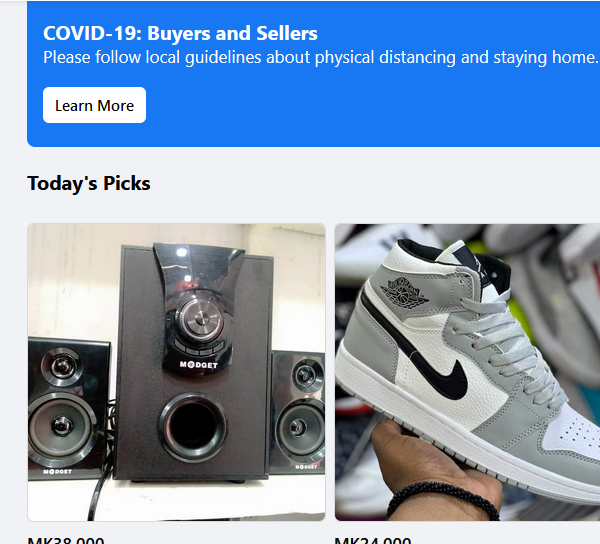Open the grey Jordan sneaker listing

(x=467, y=372)
